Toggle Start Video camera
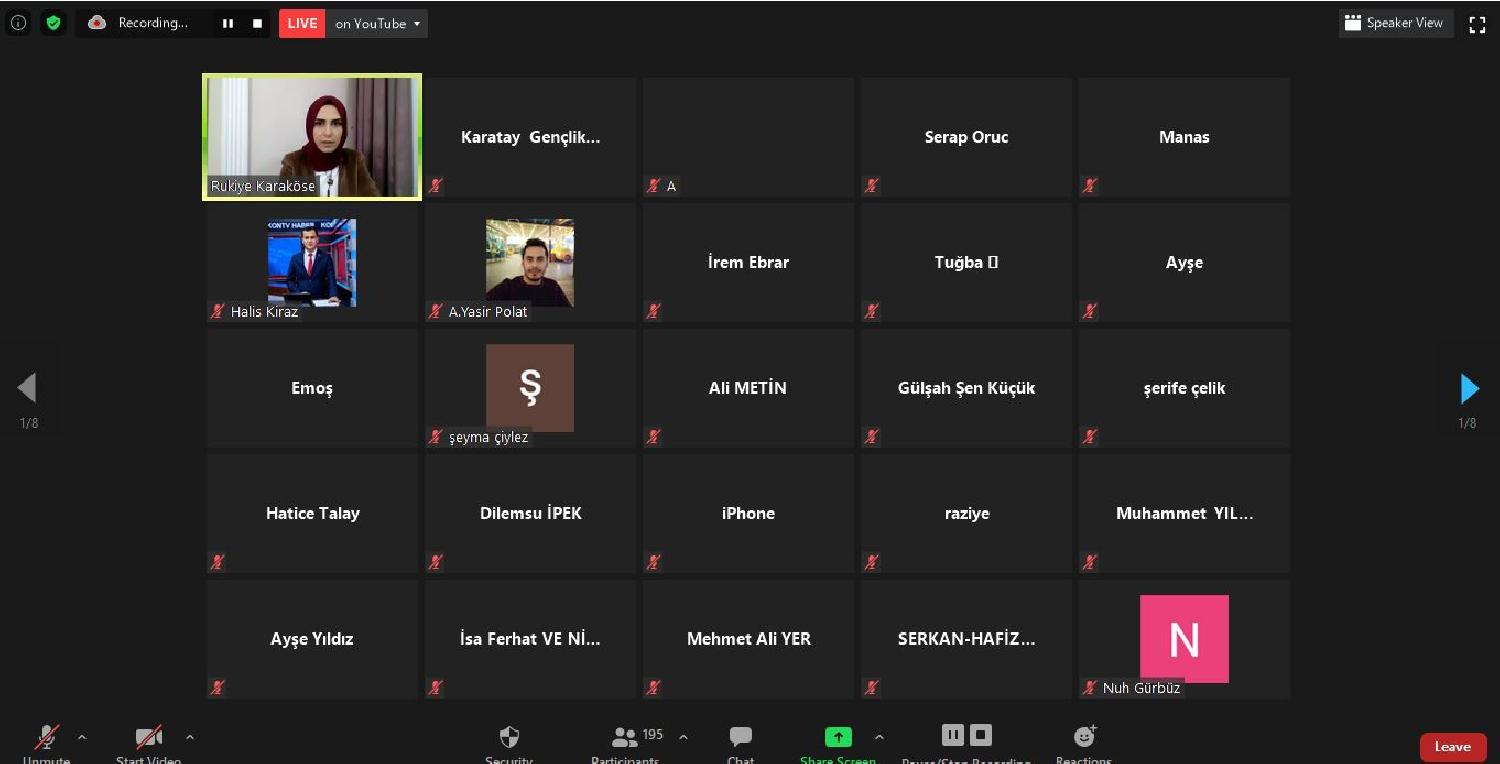The width and height of the screenshot is (1500, 764). (149, 739)
